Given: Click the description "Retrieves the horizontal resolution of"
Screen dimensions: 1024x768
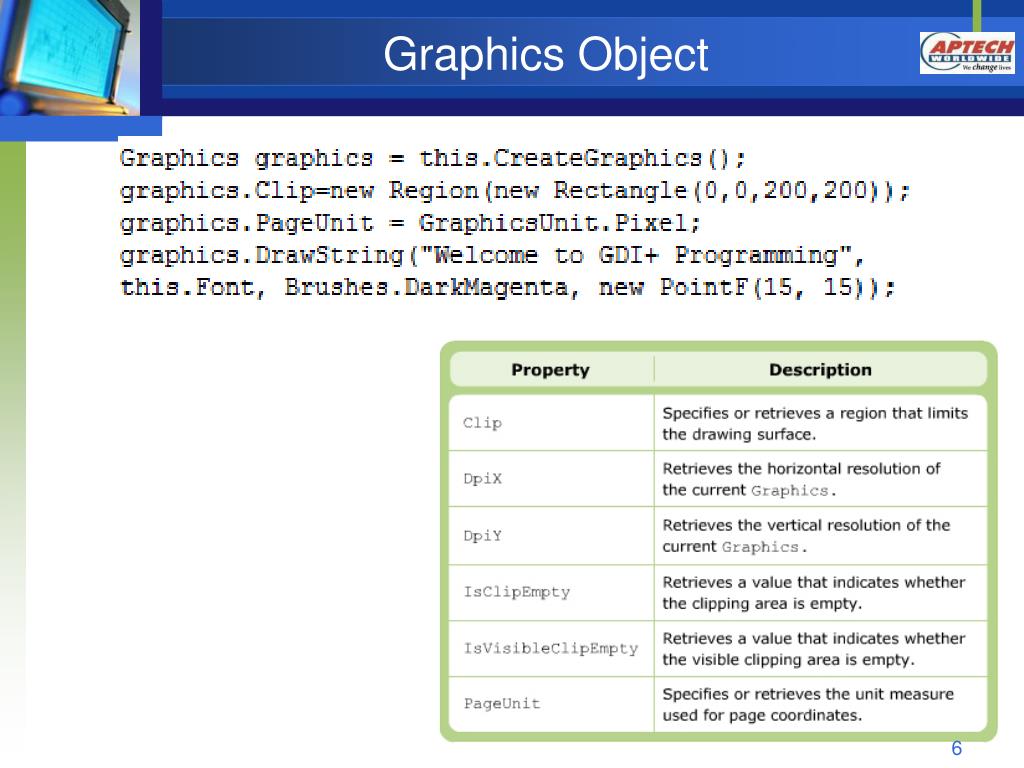Looking at the screenshot, I should 801,469.
